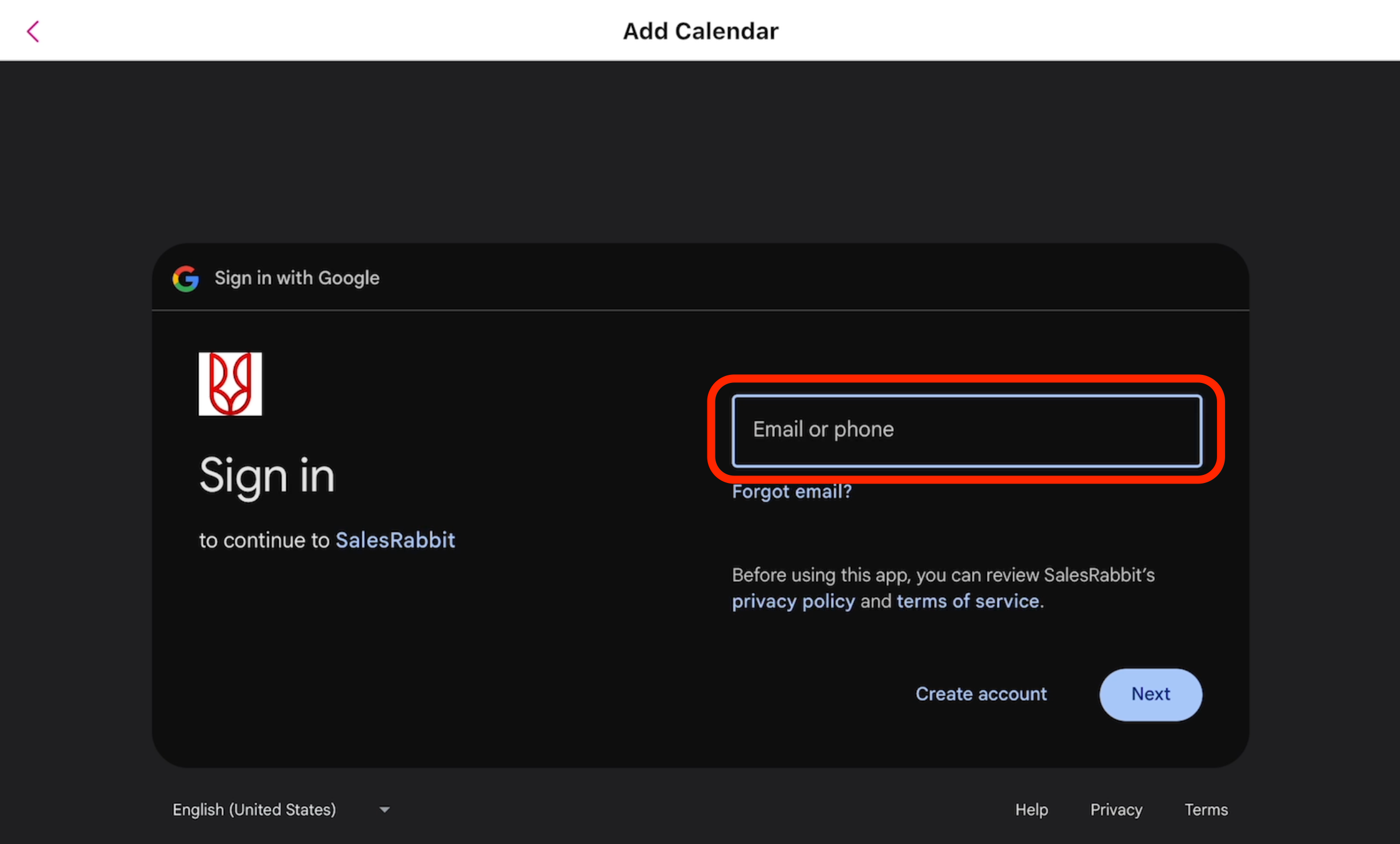Image resolution: width=1400 pixels, height=844 pixels.
Task: Open the Privacy footer link
Action: coord(1116,810)
